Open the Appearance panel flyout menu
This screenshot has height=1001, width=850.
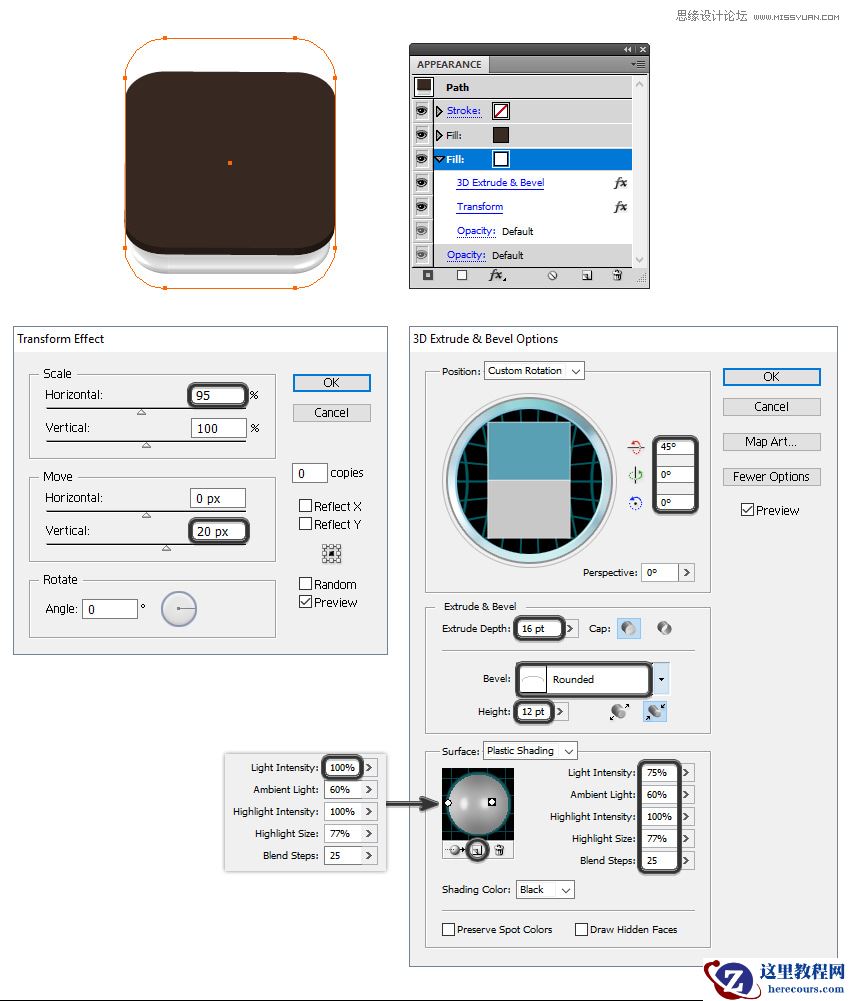coord(638,64)
